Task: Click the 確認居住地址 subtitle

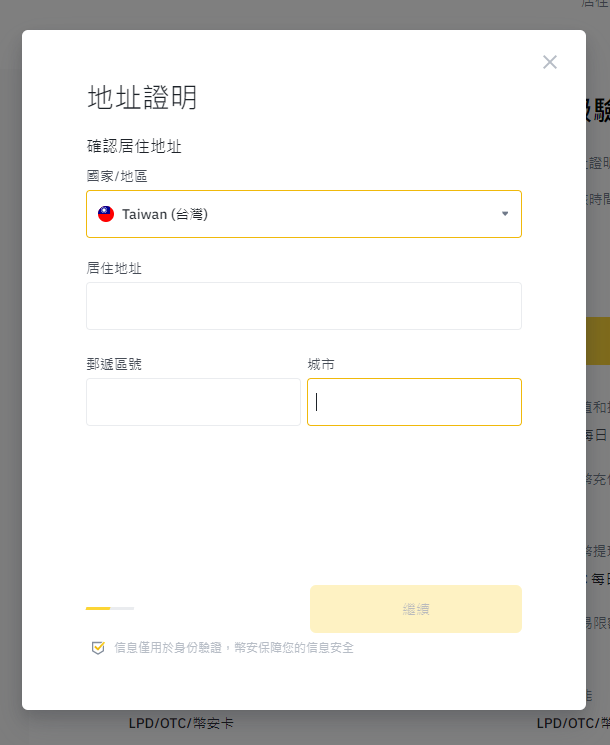Action: (x=134, y=147)
